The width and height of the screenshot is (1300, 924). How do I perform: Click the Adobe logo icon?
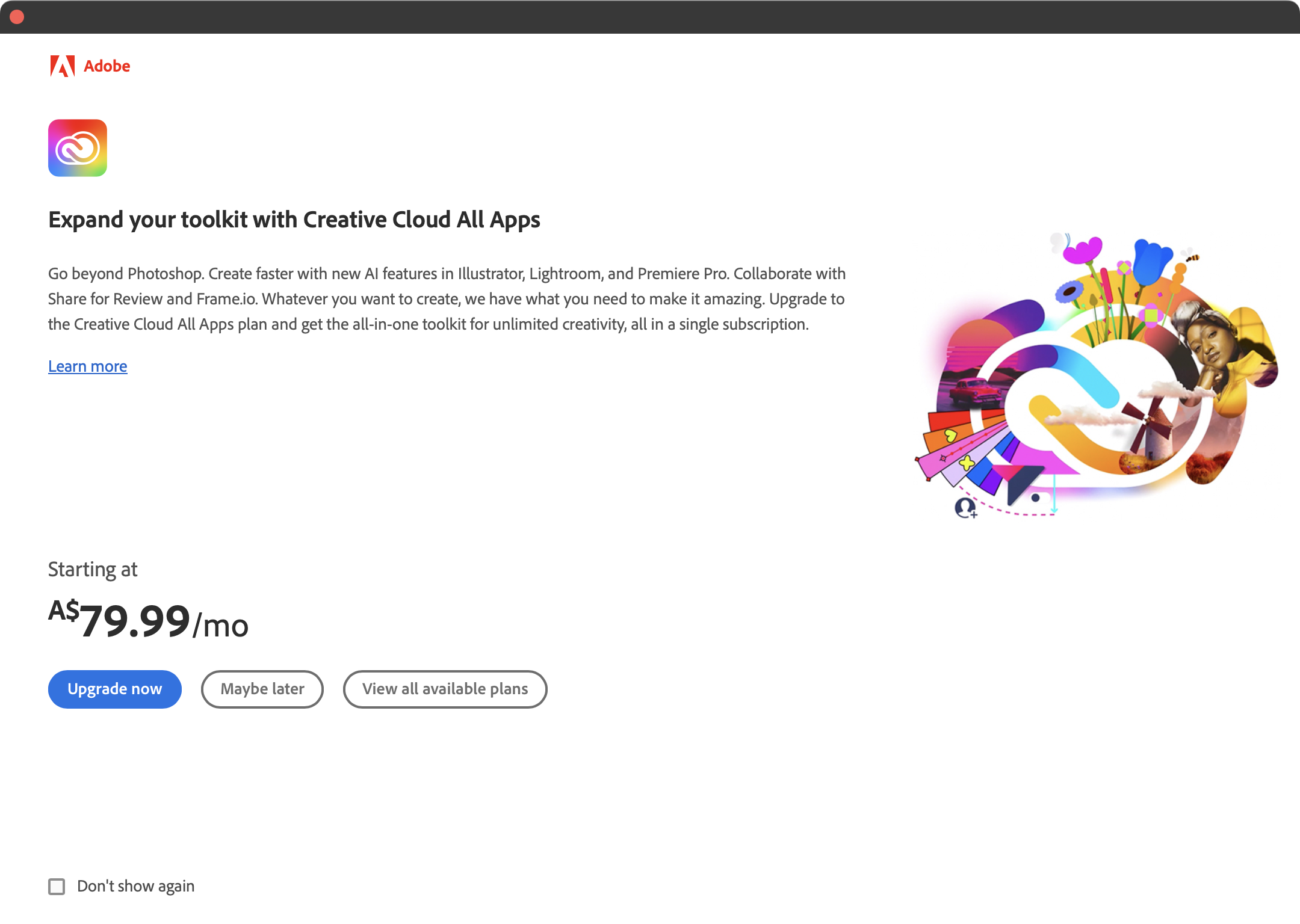63,66
